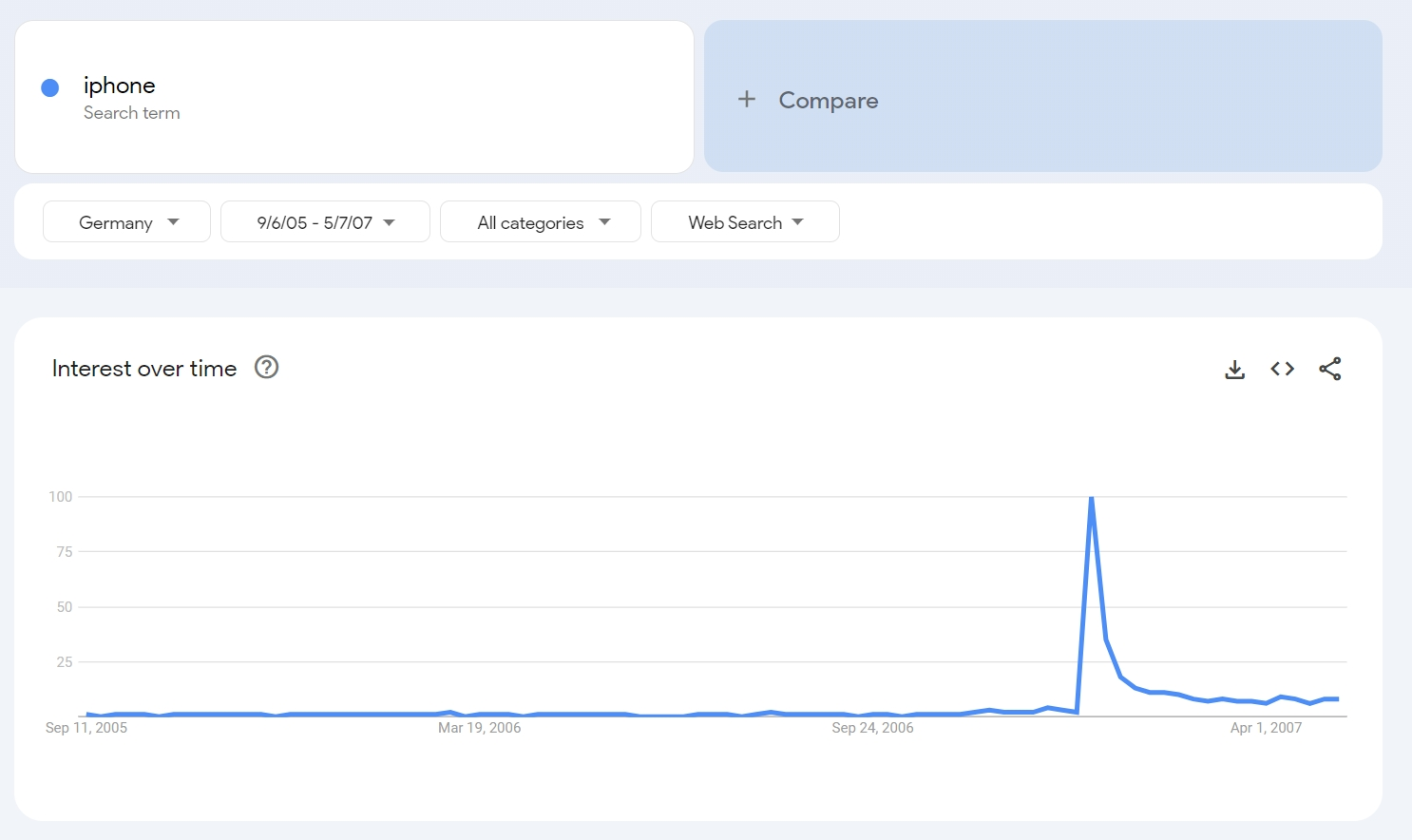The image size is (1412, 840).
Task: Open the Web Search type dropdown
Action: point(745,222)
